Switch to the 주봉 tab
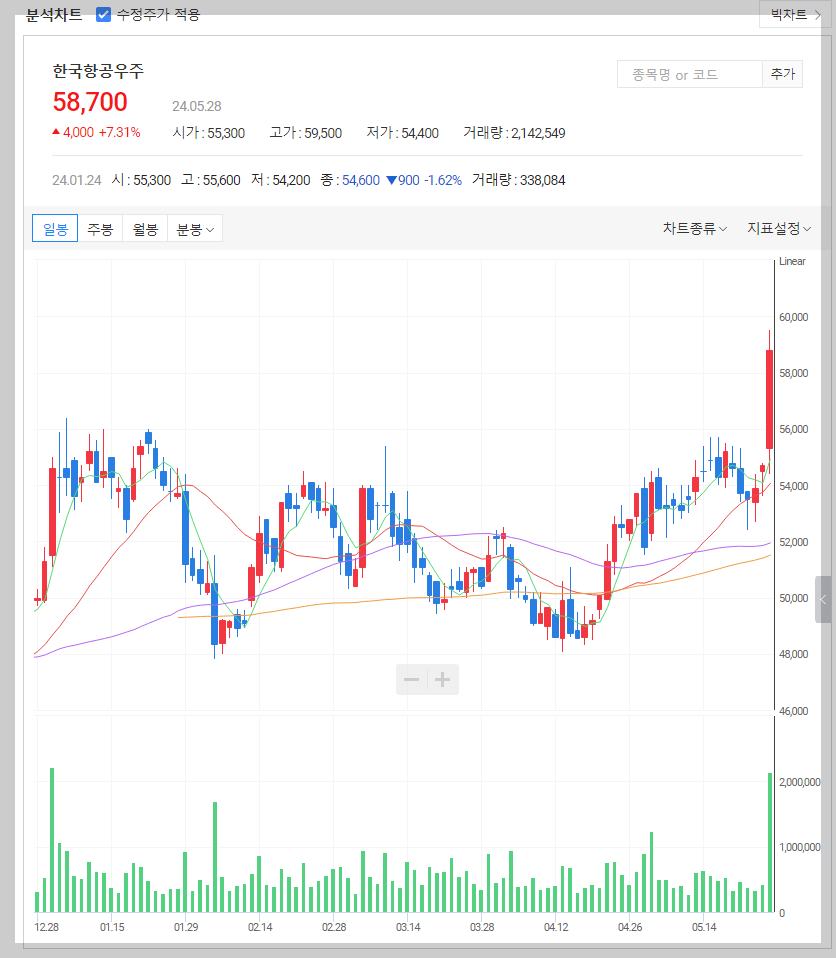 pyautogui.click(x=100, y=229)
